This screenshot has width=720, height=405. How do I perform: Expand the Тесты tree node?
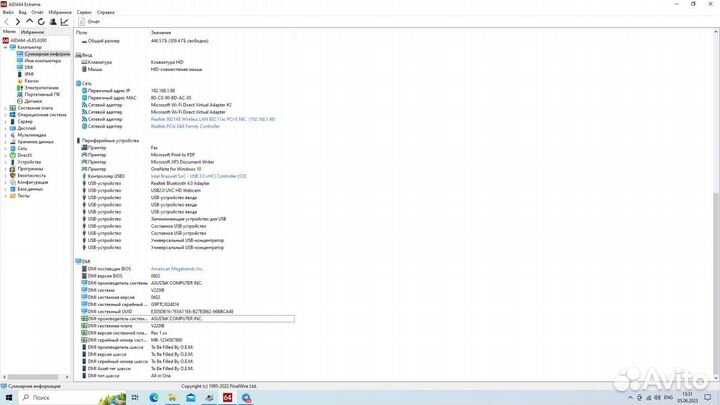tap(6, 196)
